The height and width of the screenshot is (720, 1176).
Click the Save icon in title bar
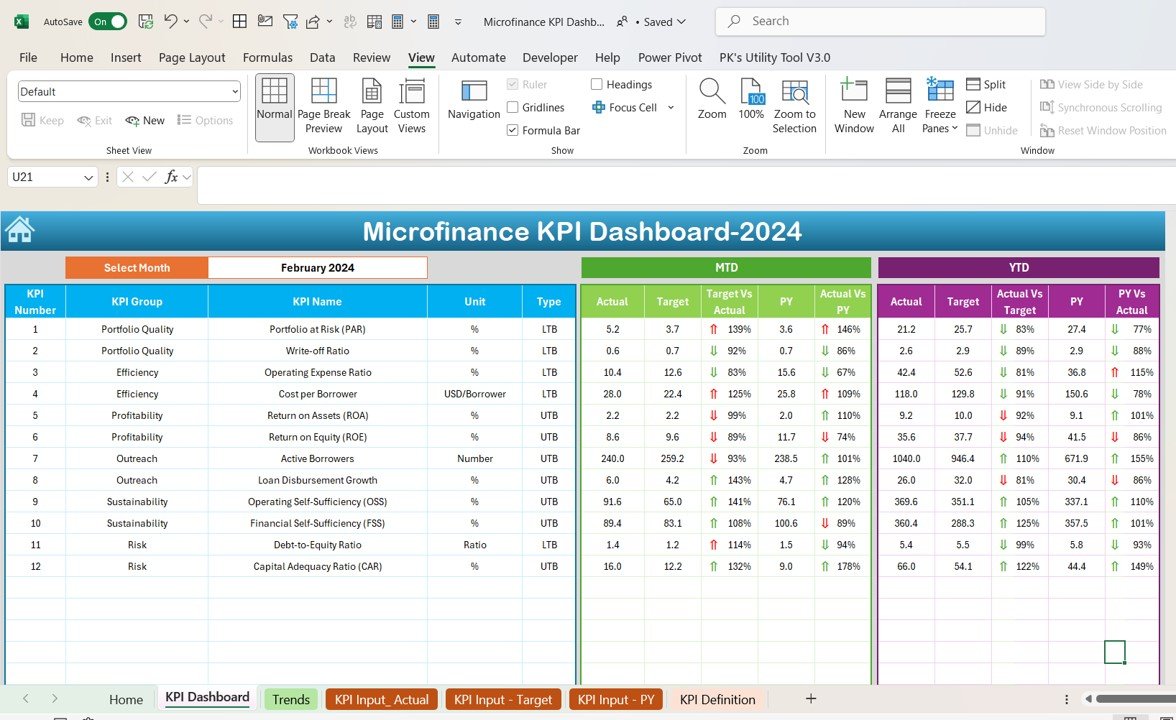coord(146,21)
